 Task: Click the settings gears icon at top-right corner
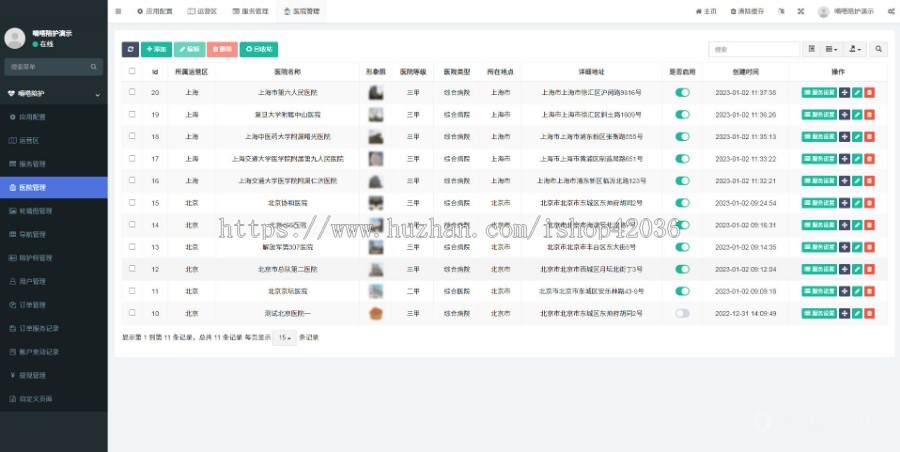pyautogui.click(x=888, y=11)
